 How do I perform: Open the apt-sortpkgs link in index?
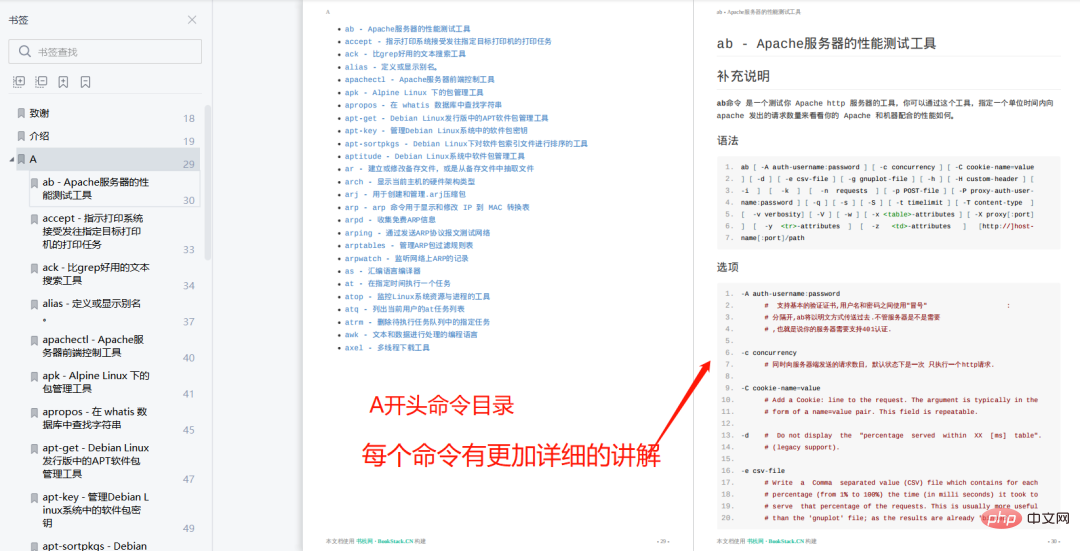click(x=466, y=144)
